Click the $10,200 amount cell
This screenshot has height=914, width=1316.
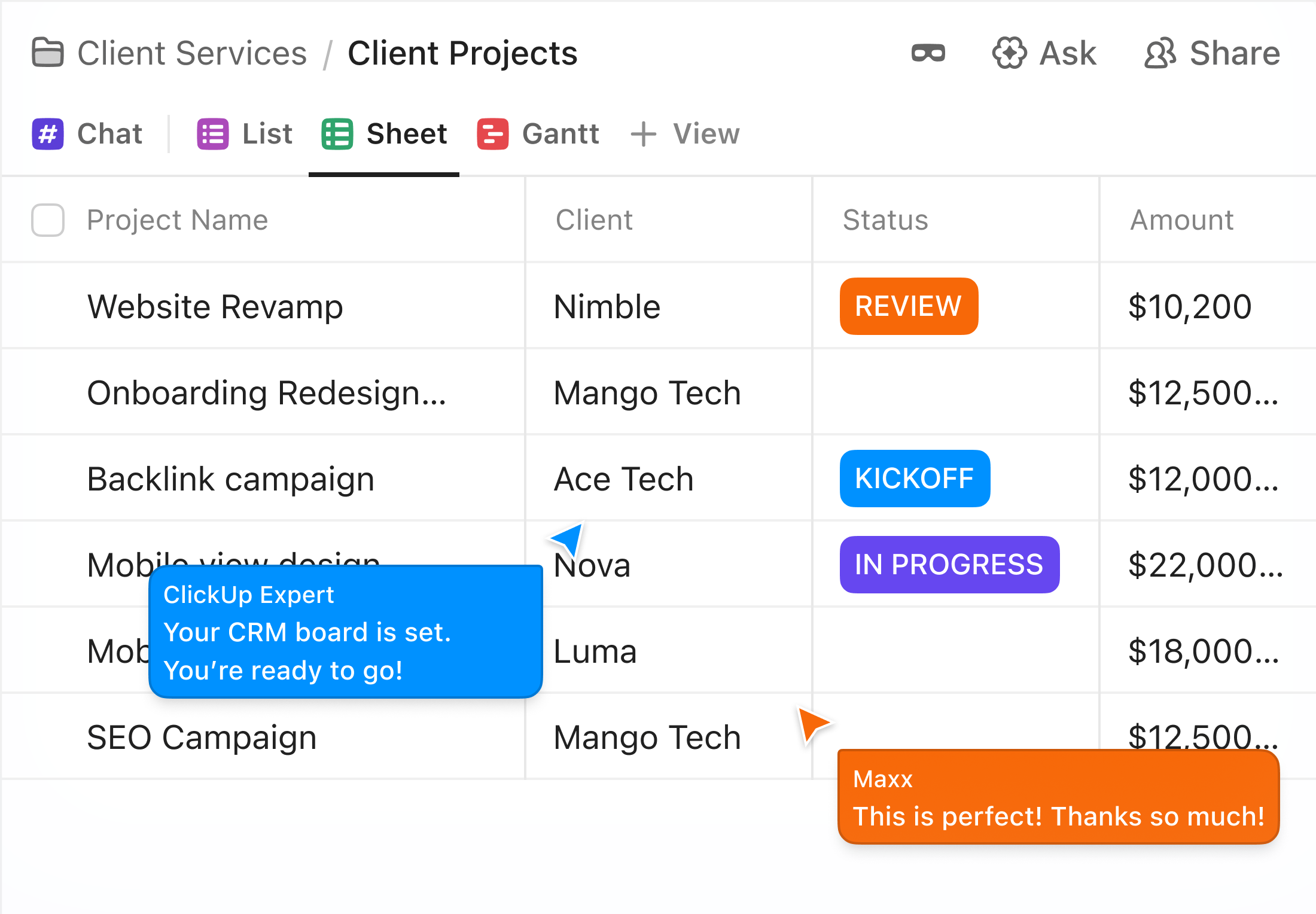[1190, 306]
